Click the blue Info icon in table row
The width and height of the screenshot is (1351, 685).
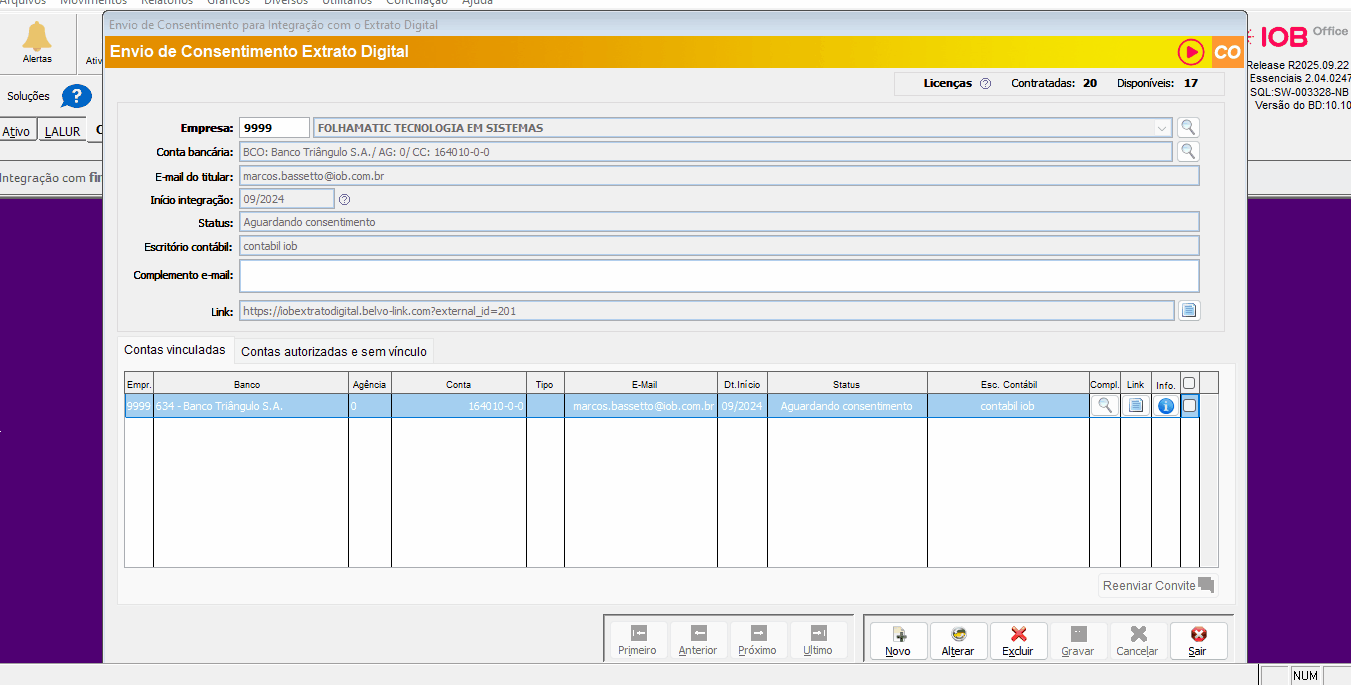(1165, 406)
